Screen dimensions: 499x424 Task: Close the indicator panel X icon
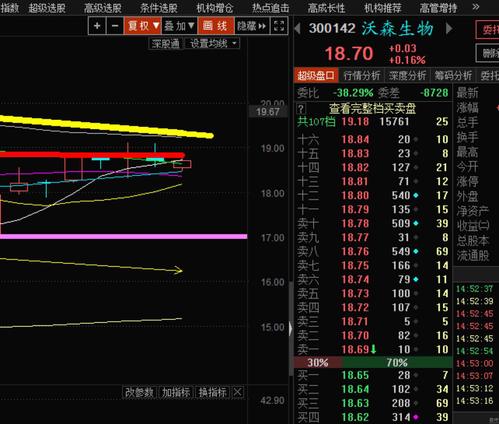(x=238, y=392)
